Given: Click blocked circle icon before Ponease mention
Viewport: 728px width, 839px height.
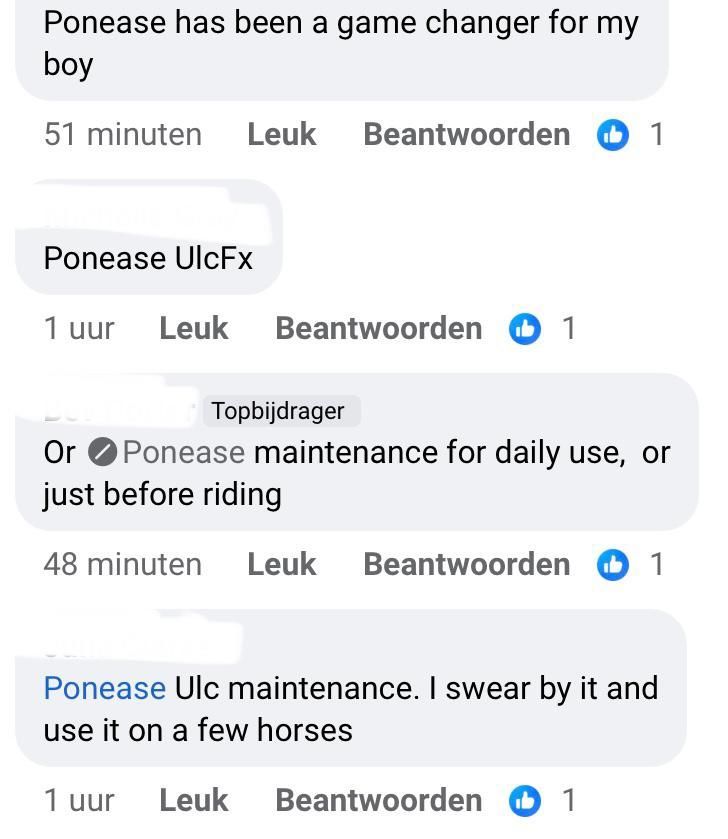Looking at the screenshot, I should 102,452.
